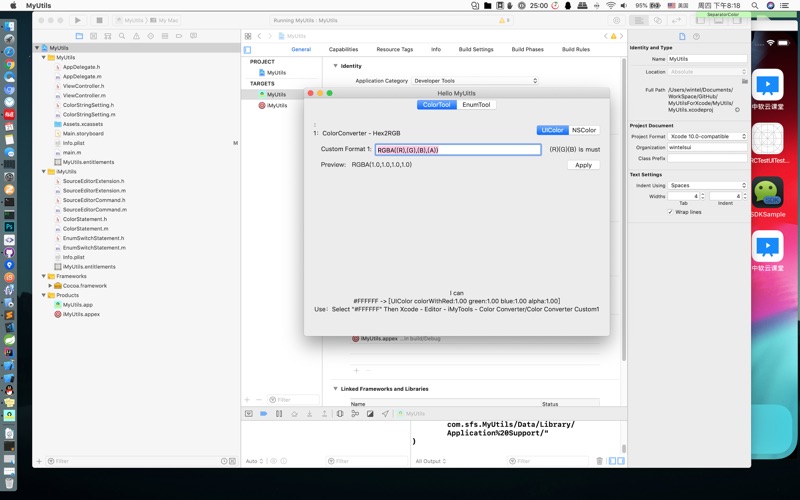Open the Debug navigator icon
This screenshot has width=800, height=500.
click(x=165, y=36)
